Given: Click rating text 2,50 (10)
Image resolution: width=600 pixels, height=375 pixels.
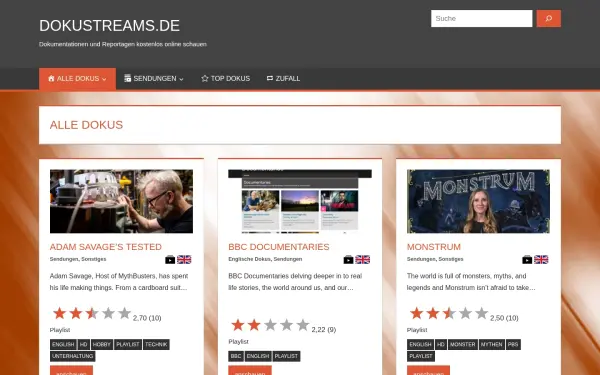Looking at the screenshot, I should [504, 318].
